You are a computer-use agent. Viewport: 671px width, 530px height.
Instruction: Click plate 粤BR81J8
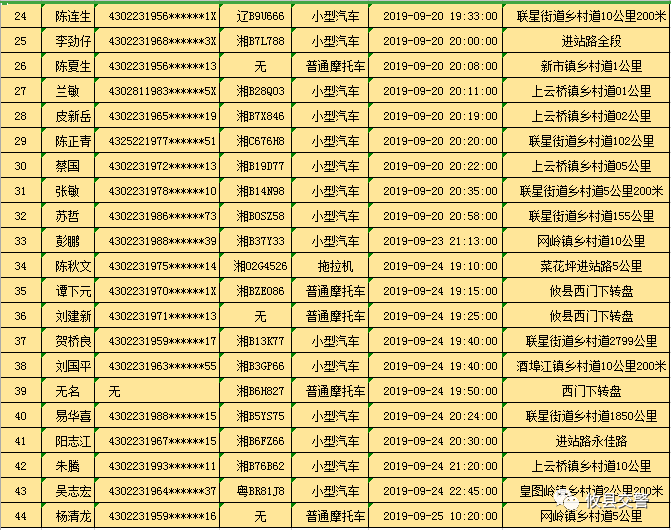260,491
